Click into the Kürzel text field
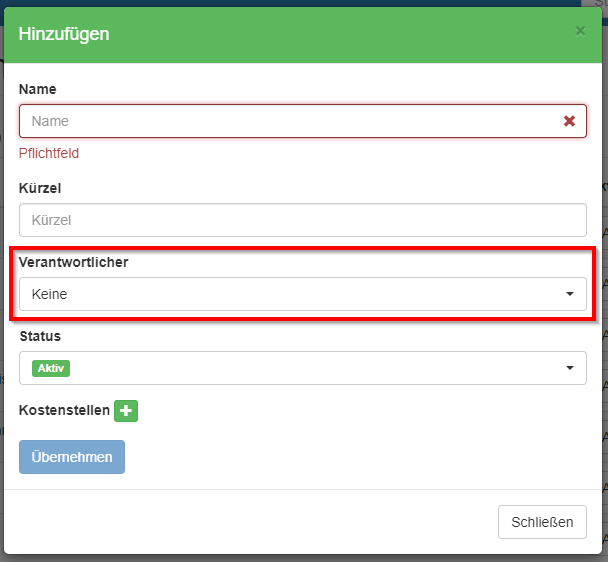This screenshot has height=562, width=608. coord(302,220)
